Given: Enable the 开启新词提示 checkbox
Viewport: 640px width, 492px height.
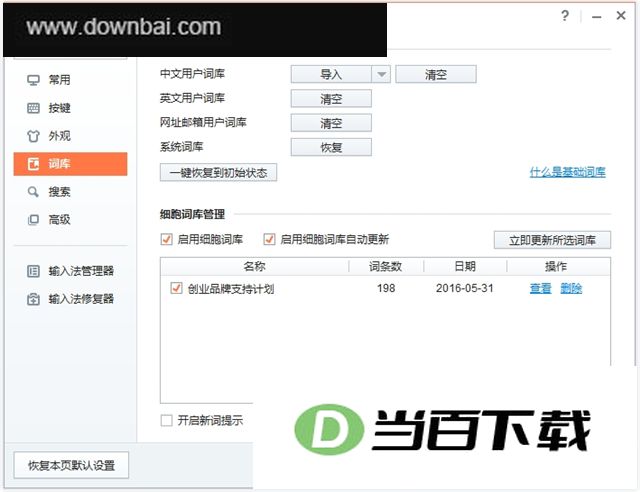Looking at the screenshot, I should [167, 420].
